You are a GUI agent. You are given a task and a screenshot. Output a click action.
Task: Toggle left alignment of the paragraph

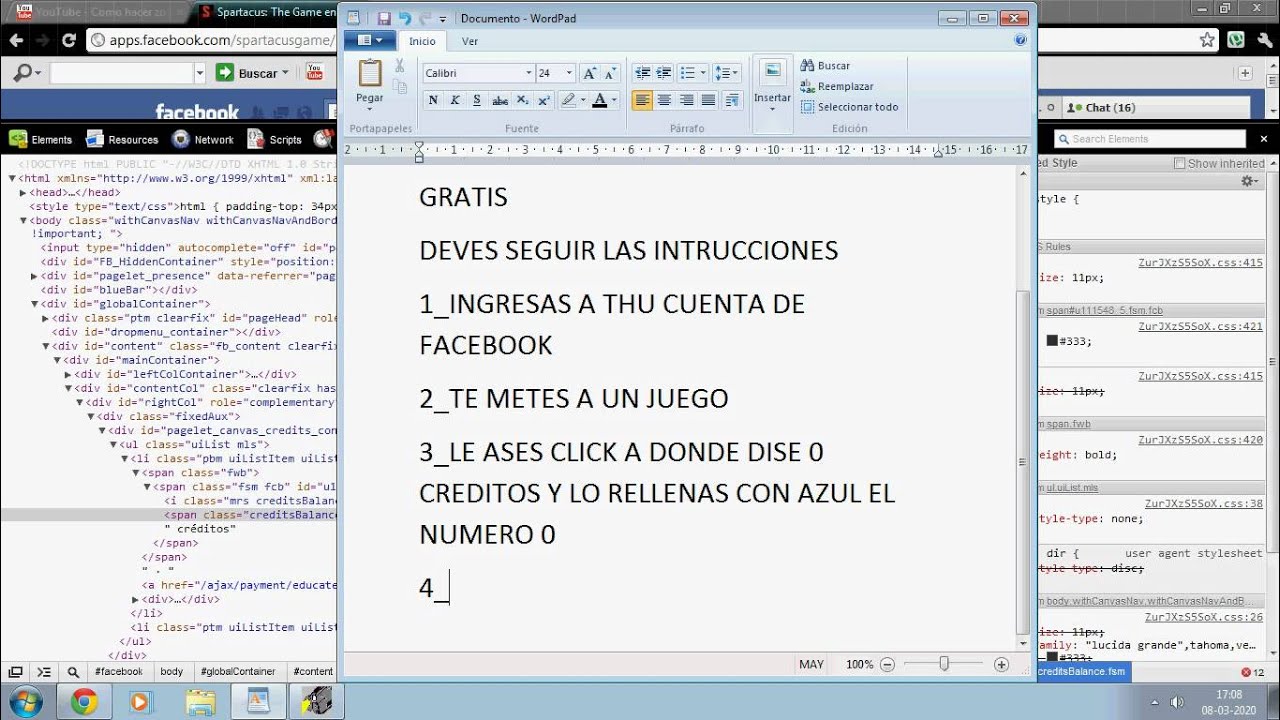point(642,100)
